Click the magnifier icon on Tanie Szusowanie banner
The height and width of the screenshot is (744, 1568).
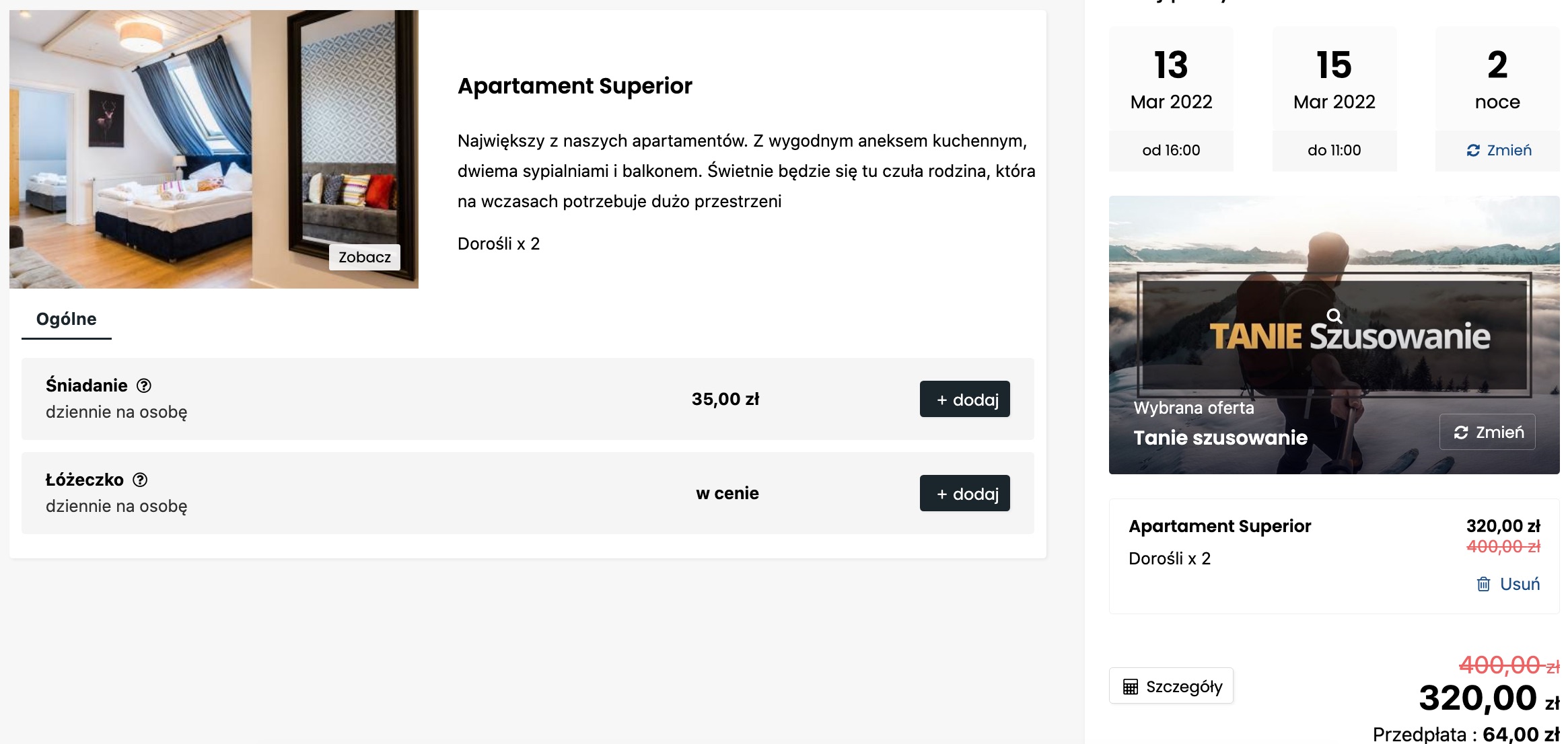coord(1334,316)
